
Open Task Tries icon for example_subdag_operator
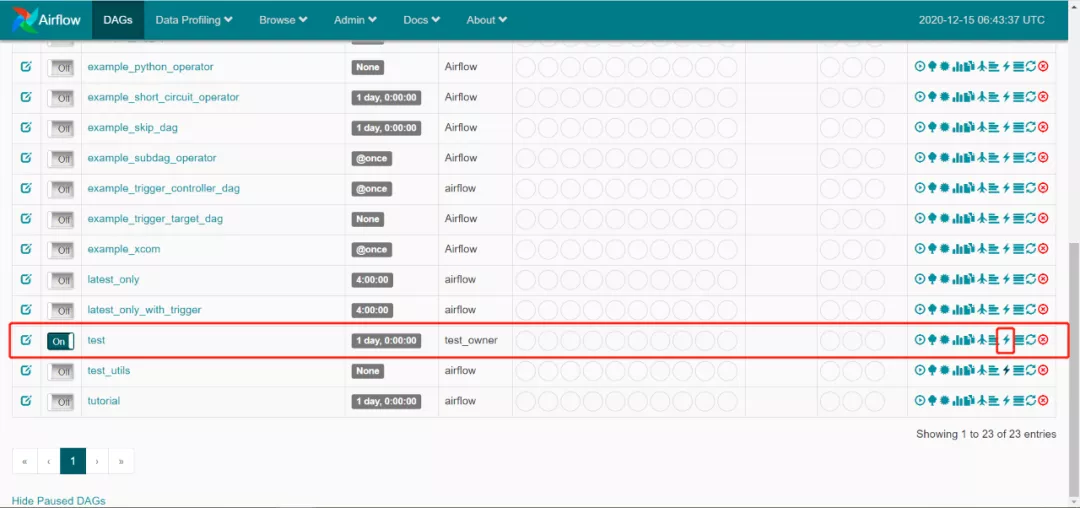[969, 158]
